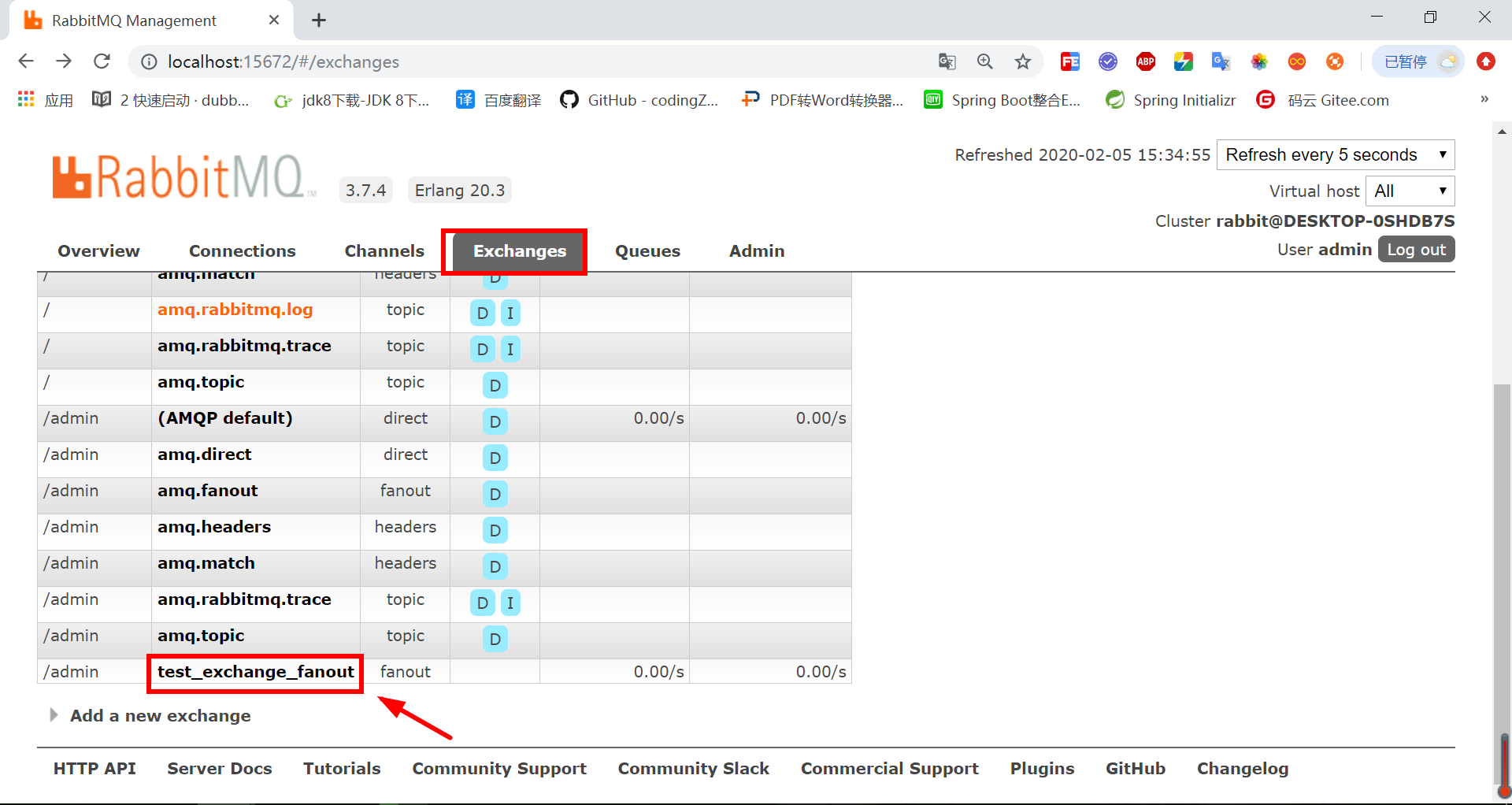Click the translate page icon in the address bar
The width and height of the screenshot is (1512, 805).
point(947,61)
